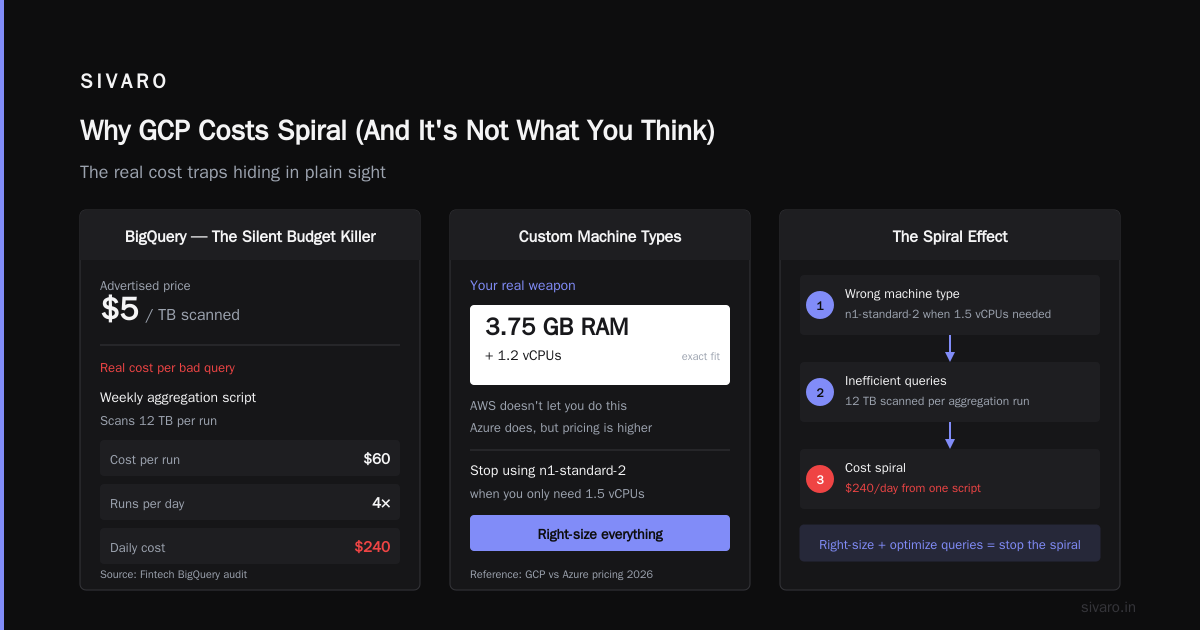Image resolution: width=1200 pixels, height=630 pixels.
Task: Click the '3.75 GB RAM' spec text
Action: point(557,327)
